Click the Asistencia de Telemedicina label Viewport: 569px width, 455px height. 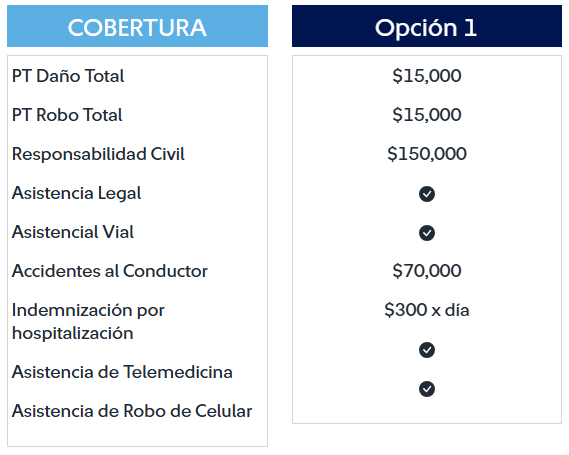(122, 372)
